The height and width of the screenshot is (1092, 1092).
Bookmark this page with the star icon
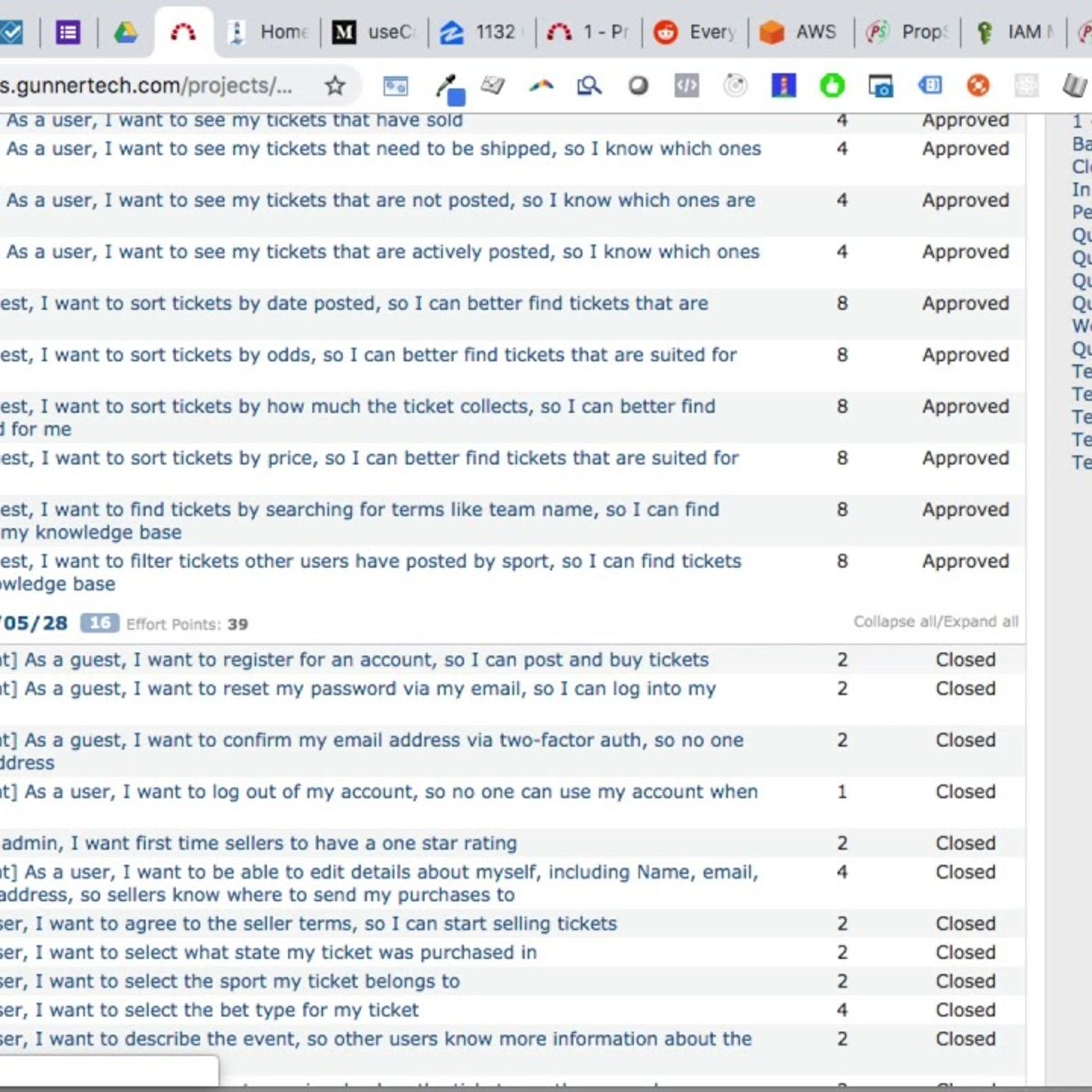click(x=335, y=85)
